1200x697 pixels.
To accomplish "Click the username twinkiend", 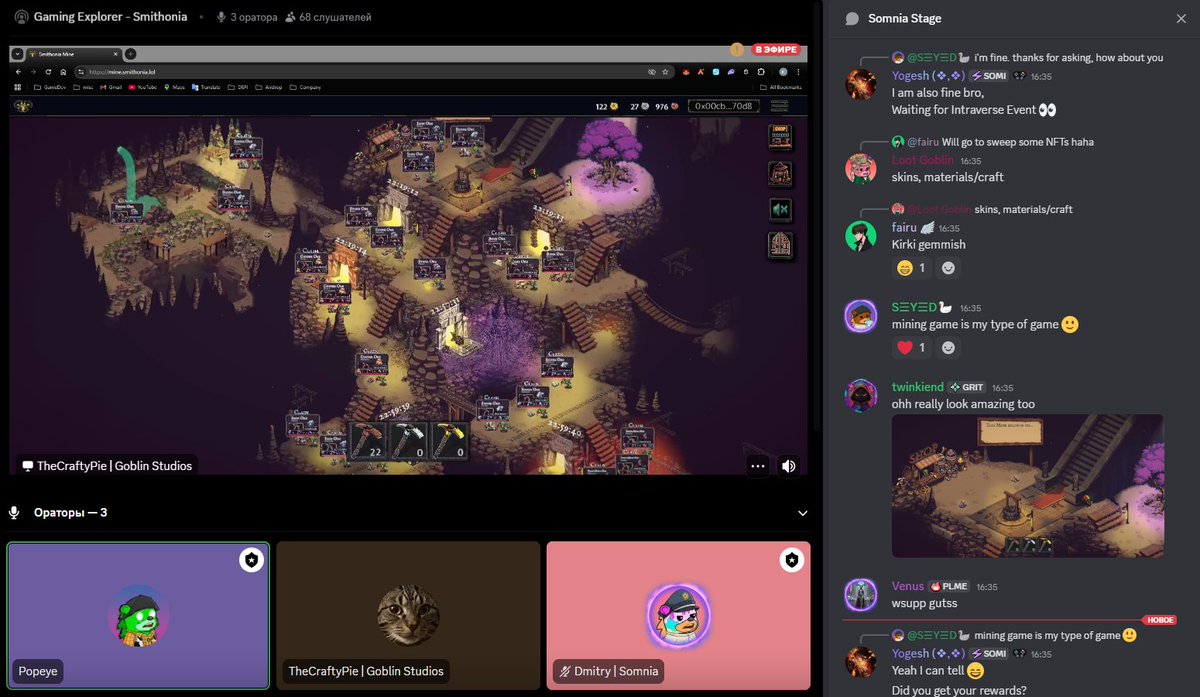I will click(918, 387).
